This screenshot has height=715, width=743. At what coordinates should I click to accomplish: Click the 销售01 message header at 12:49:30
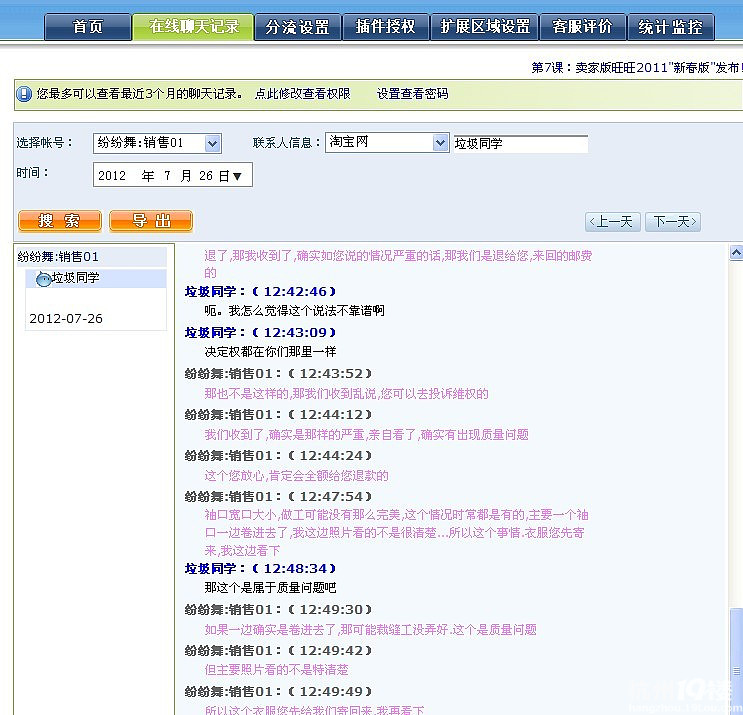coord(278,610)
